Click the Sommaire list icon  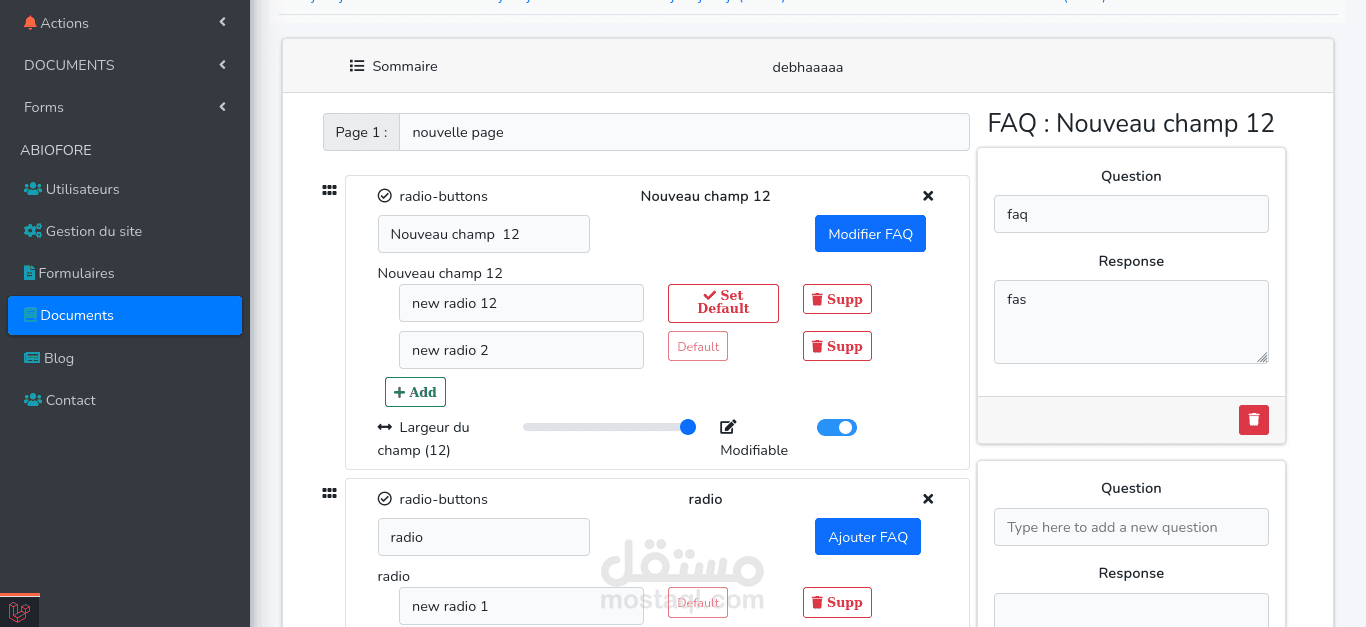(357, 66)
